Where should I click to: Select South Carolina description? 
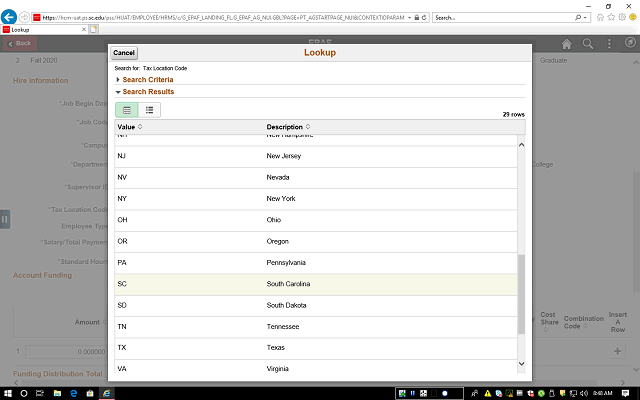289,284
